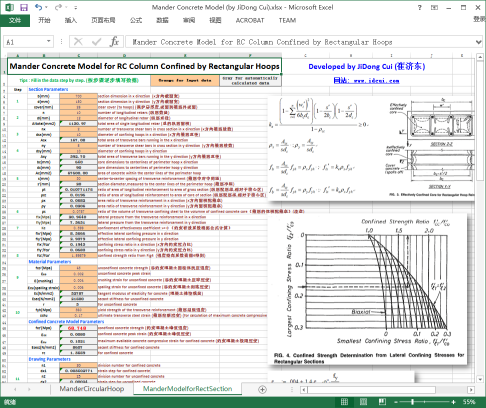Click the Cancel (X) formula bar icon
Viewport: 486px width, 408px height.
pyautogui.click(x=78, y=42)
